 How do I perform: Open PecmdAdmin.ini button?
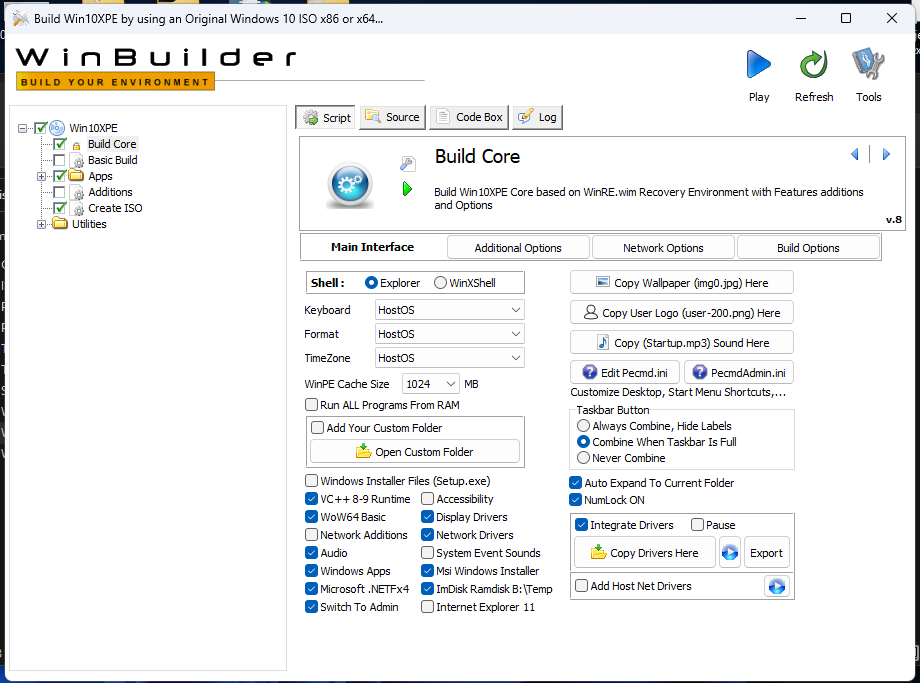pyautogui.click(x=739, y=373)
